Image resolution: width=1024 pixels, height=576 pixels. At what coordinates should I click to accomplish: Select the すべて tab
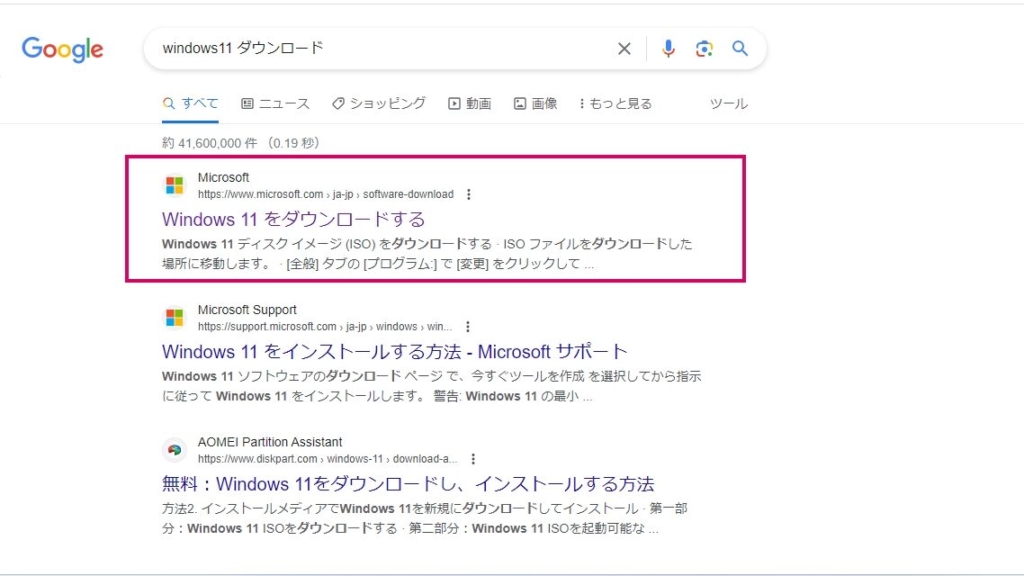(x=190, y=103)
